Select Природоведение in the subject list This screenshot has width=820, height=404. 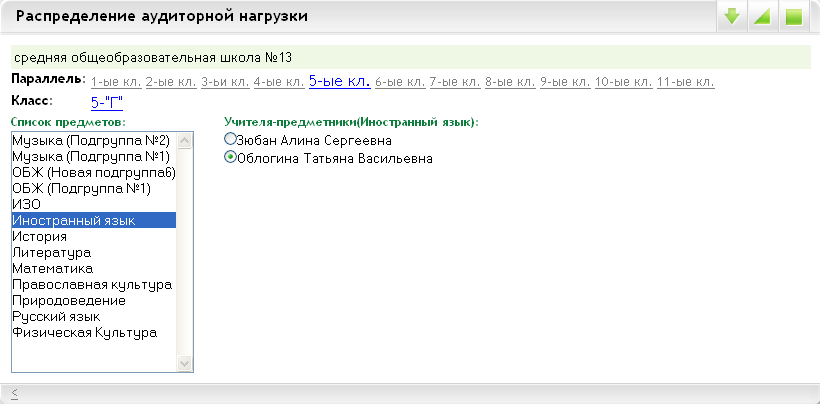tap(94, 301)
